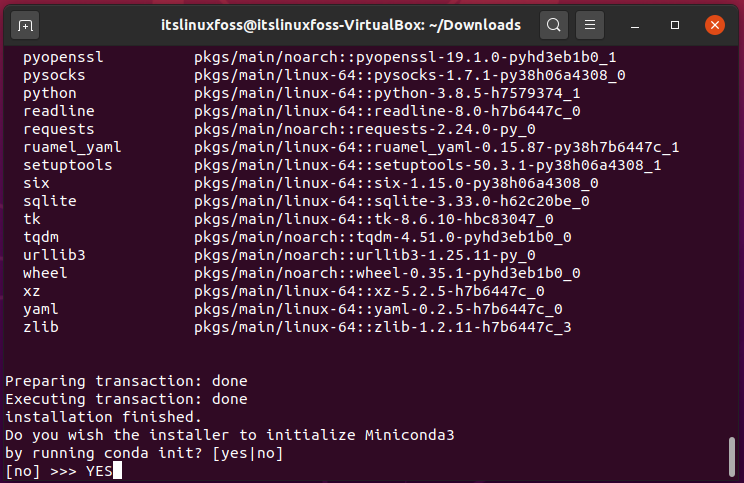Click the line installation finished.

(103, 418)
